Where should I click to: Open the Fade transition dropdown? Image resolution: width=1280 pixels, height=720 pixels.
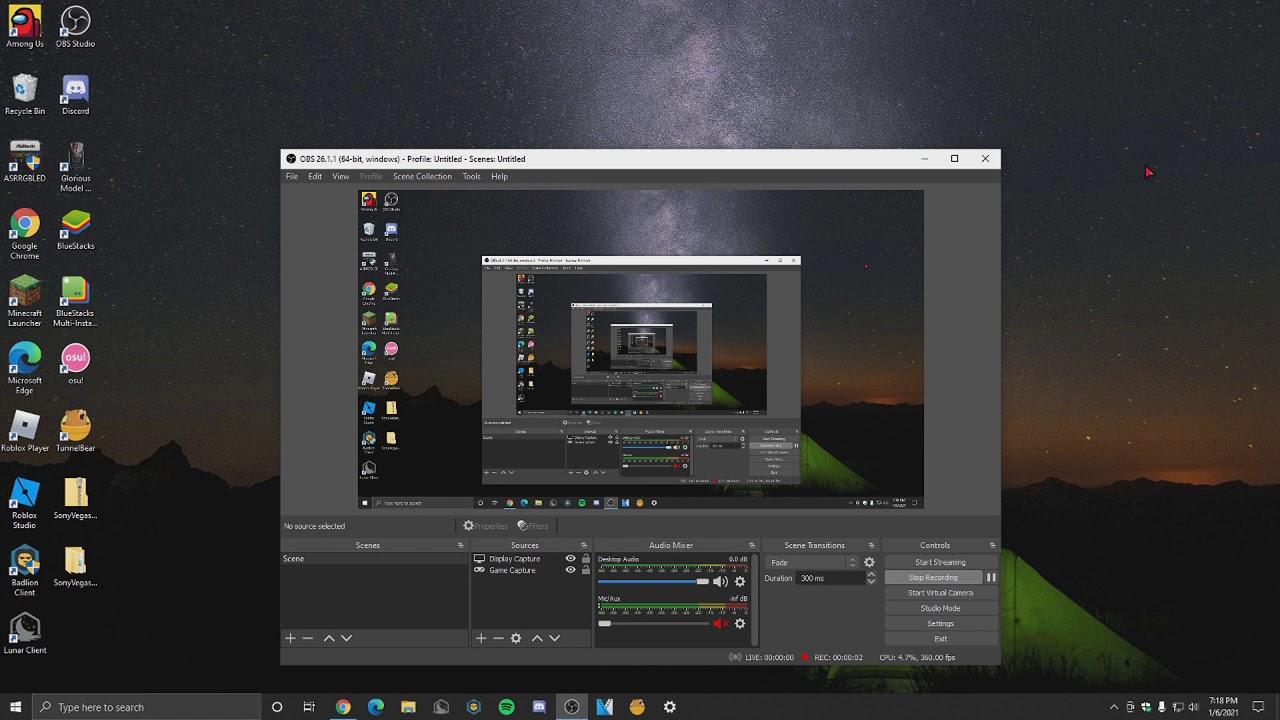pos(812,562)
